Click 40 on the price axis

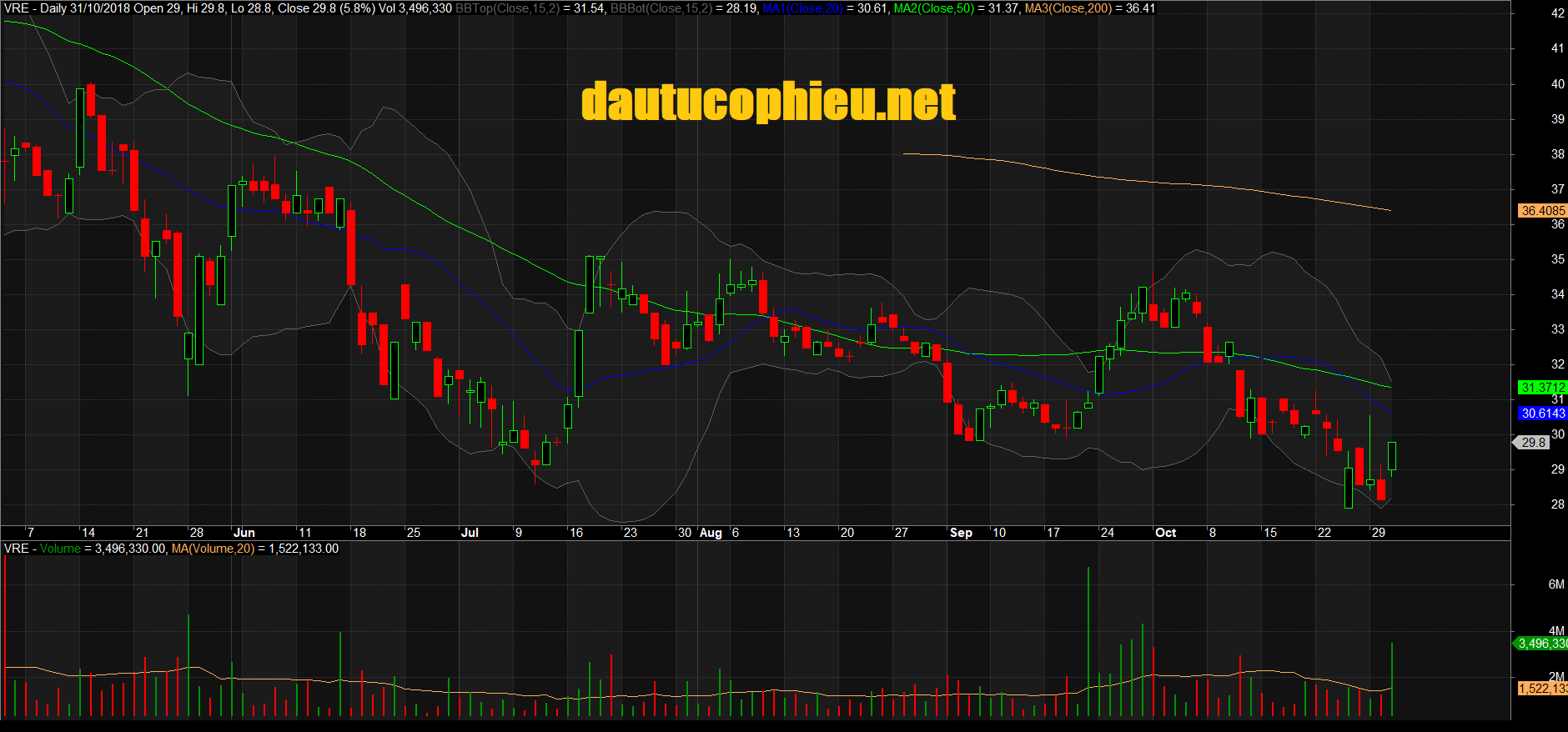click(x=1557, y=84)
